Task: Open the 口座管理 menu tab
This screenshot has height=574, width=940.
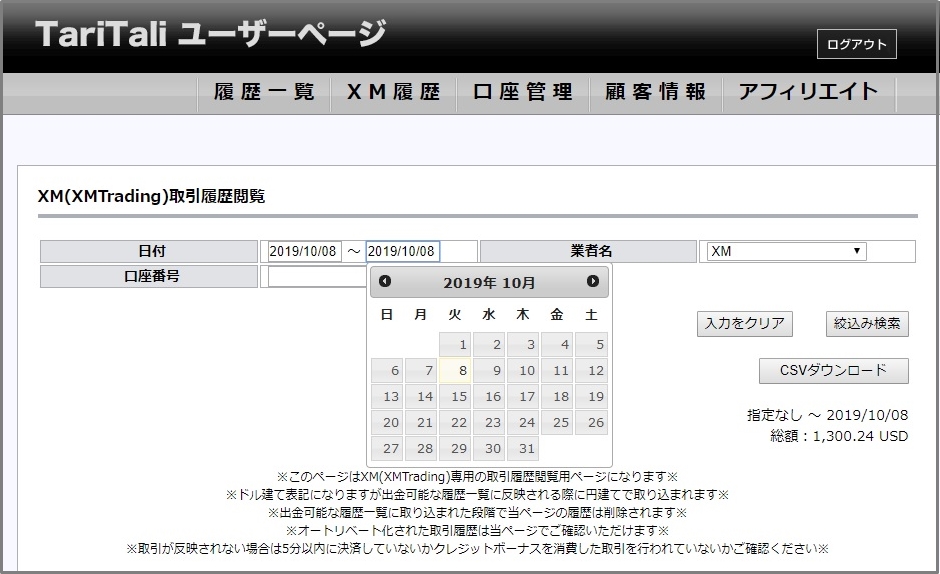Action: [523, 92]
